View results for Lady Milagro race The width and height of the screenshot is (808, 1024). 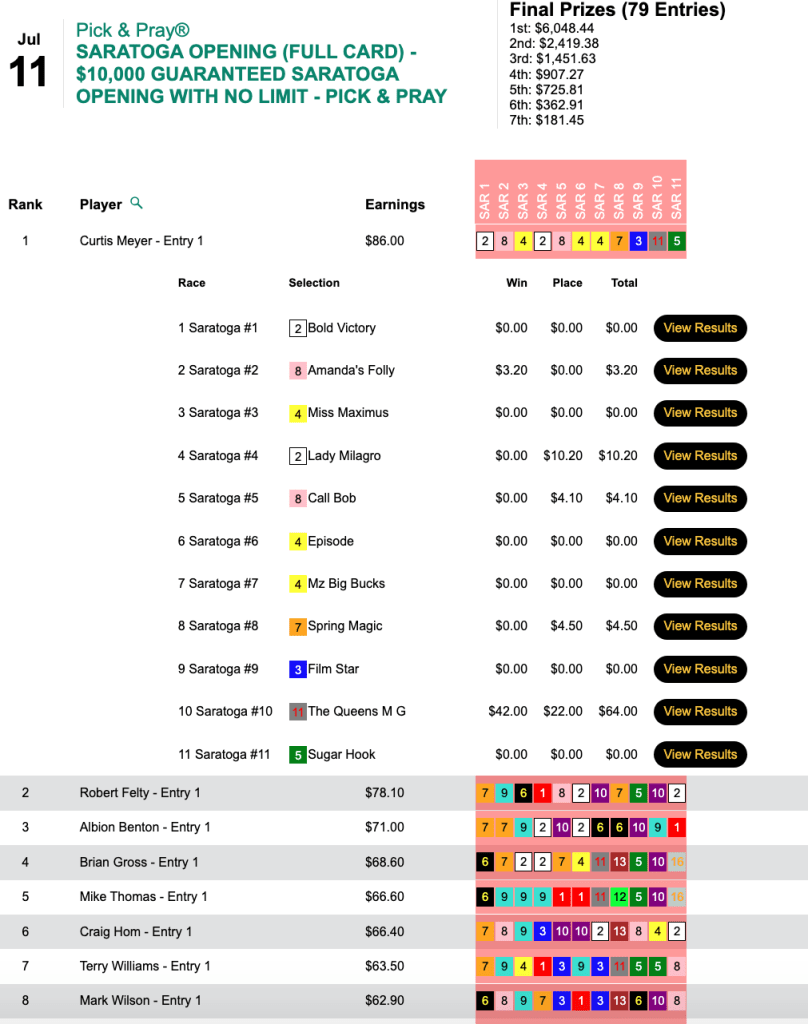coord(700,455)
